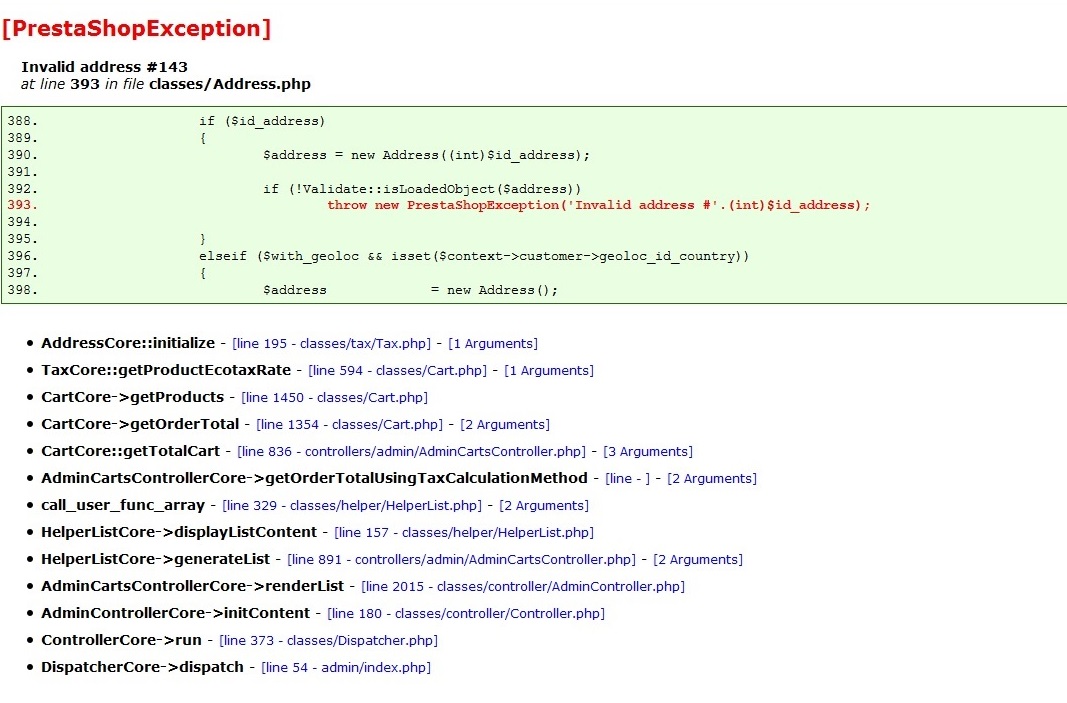
Task: Open the line 1450 classes/Cart.php link
Action: (x=334, y=398)
